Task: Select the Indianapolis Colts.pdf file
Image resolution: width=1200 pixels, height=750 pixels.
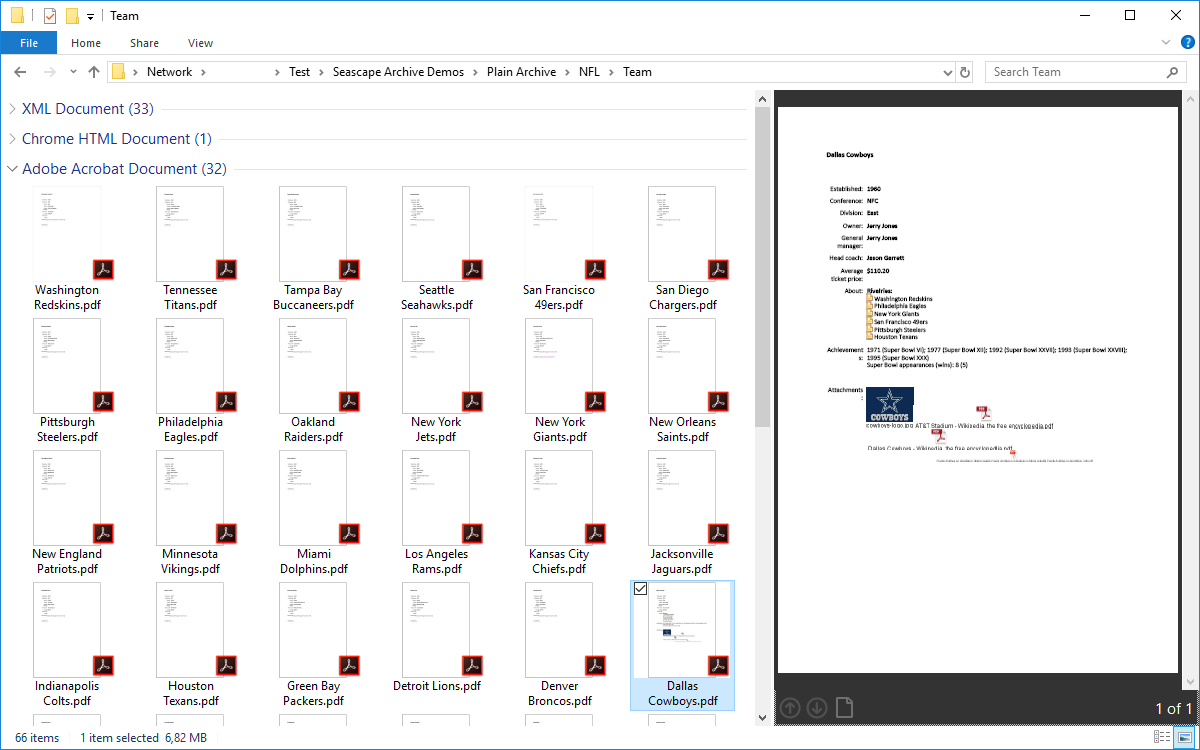Action: [x=67, y=644]
